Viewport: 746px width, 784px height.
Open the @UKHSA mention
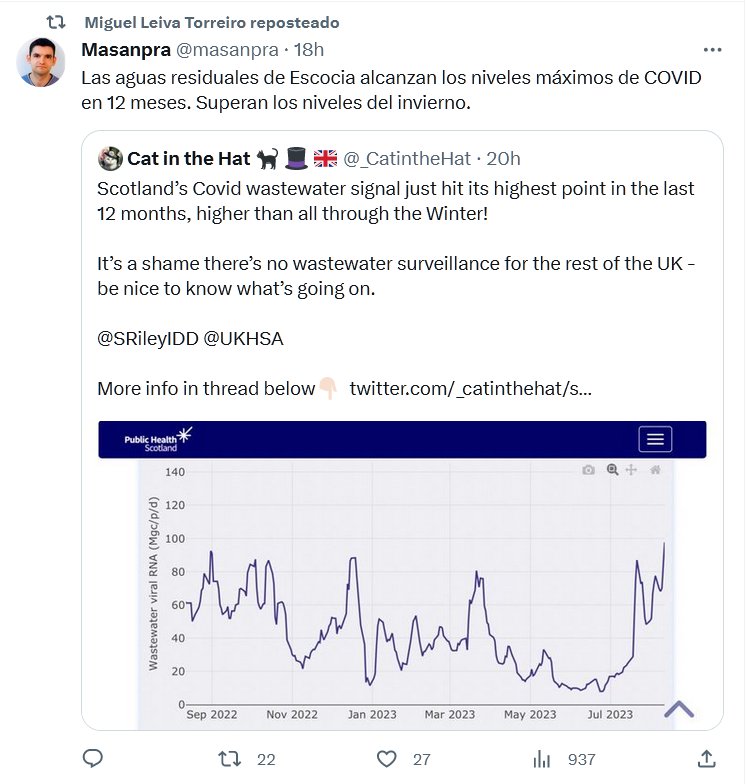(x=243, y=338)
